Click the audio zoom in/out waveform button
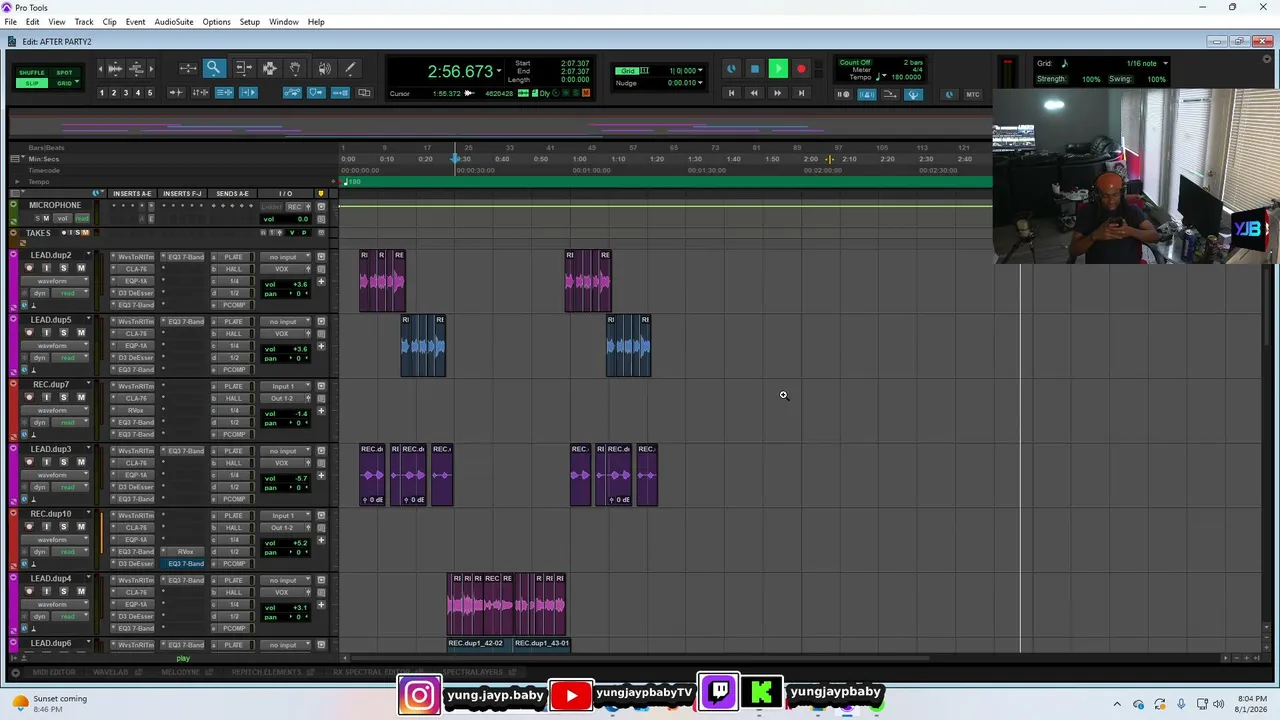The height and width of the screenshot is (720, 1280). [115, 68]
